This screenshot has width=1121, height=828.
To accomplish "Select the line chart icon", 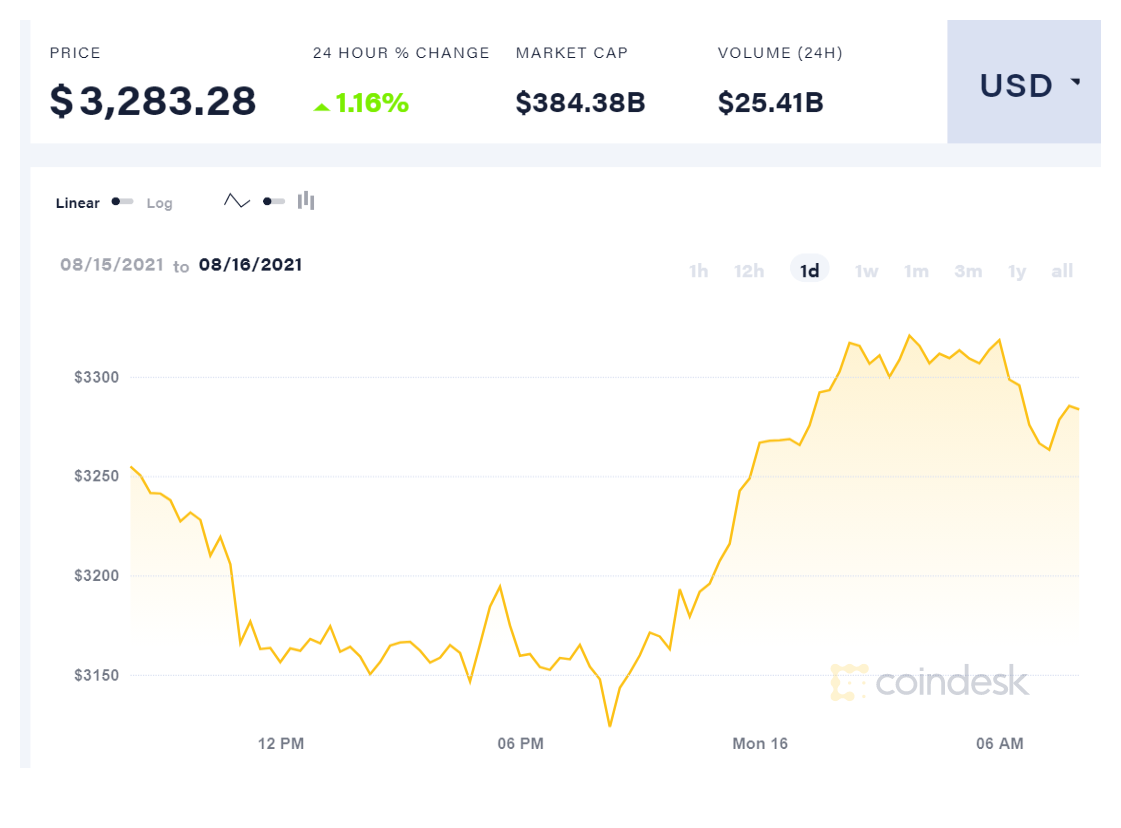I will pyautogui.click(x=237, y=201).
